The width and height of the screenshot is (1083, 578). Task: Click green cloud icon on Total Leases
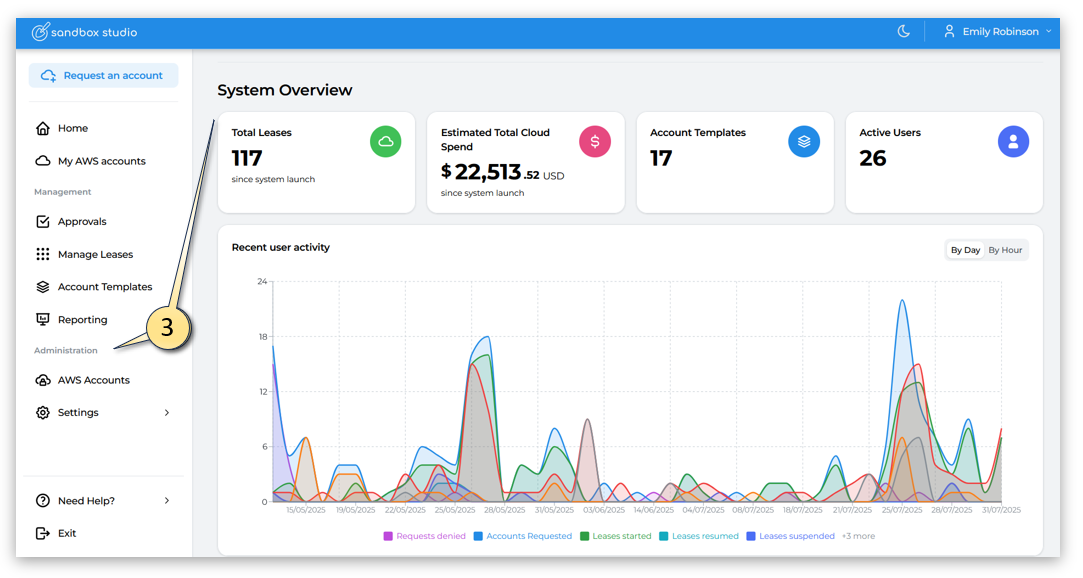[386, 142]
